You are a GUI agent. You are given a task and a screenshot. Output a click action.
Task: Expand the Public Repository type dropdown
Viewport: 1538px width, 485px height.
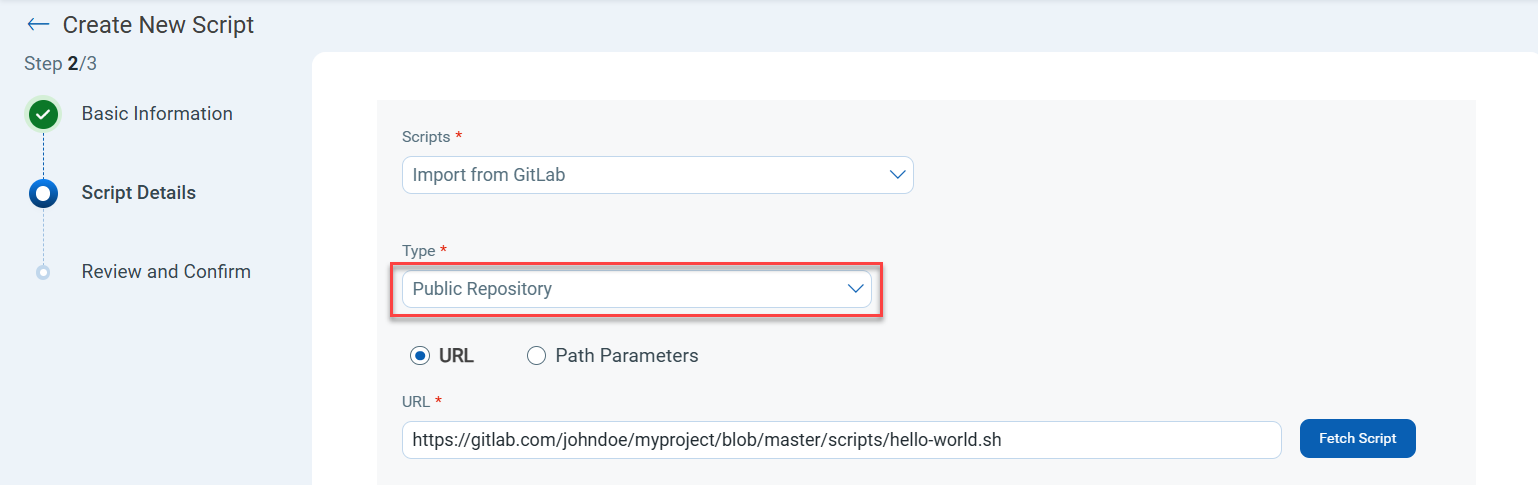tap(636, 289)
